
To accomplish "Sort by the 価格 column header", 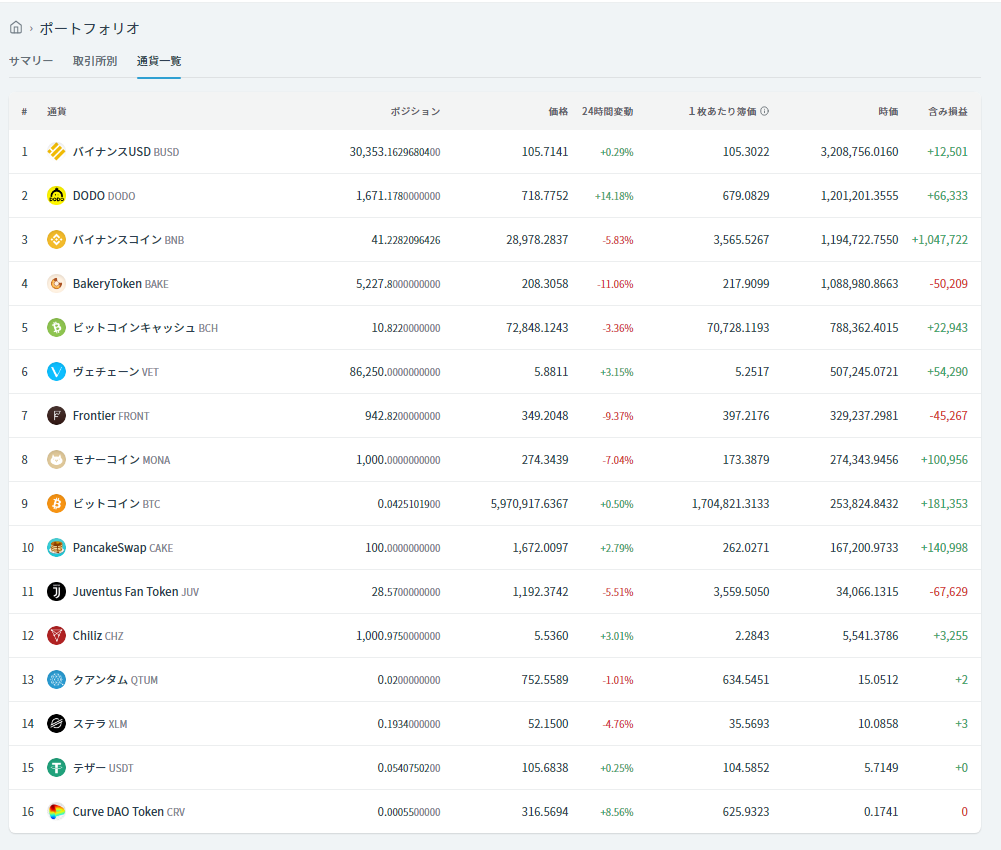I will tap(558, 112).
